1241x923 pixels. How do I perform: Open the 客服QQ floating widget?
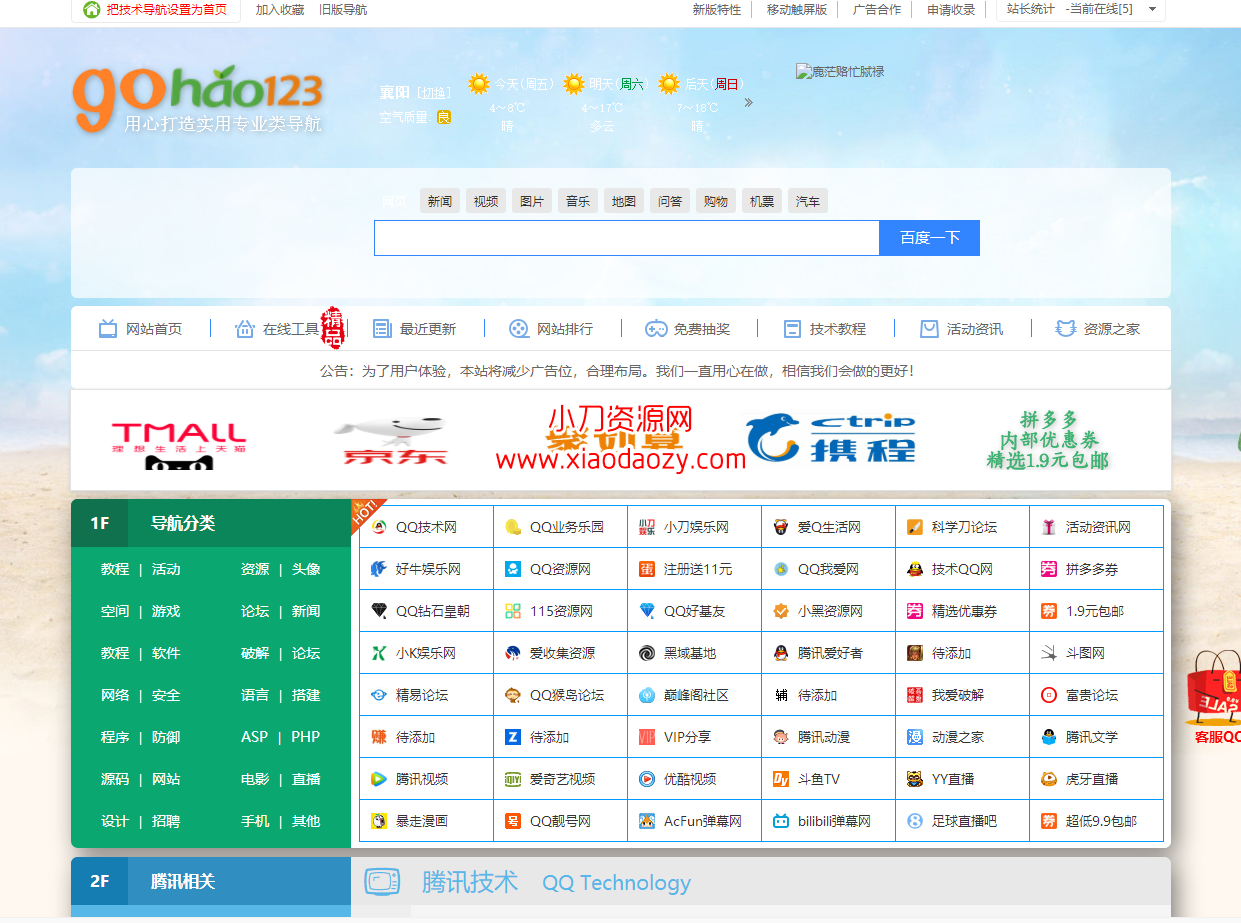point(1214,697)
